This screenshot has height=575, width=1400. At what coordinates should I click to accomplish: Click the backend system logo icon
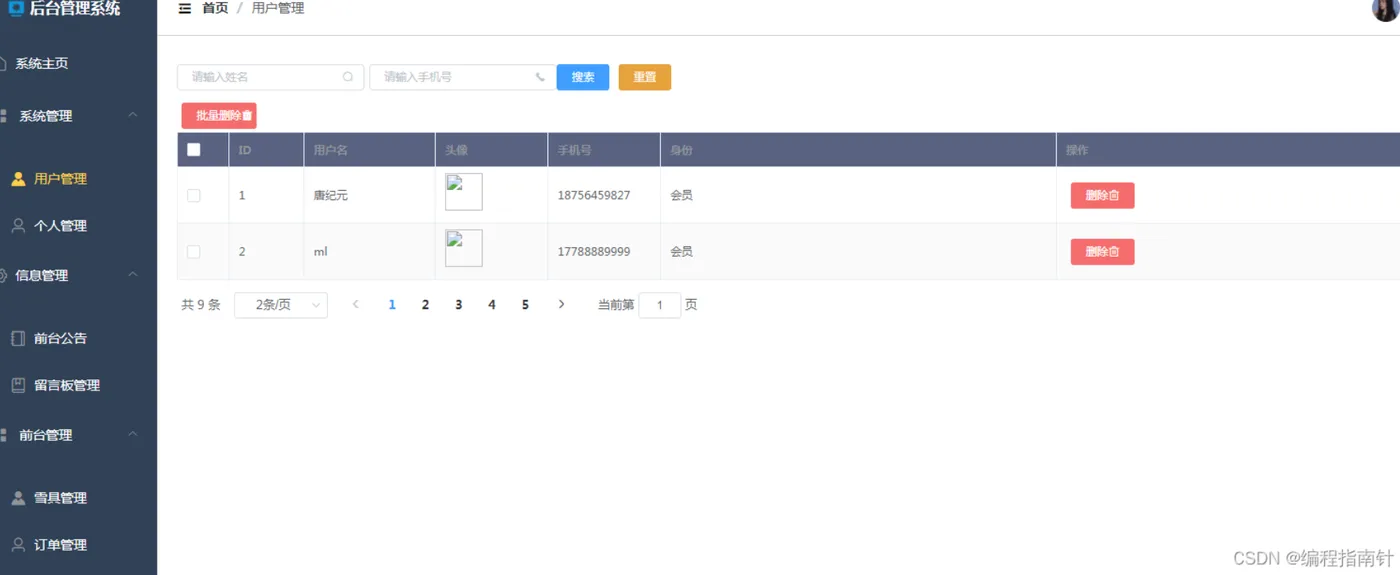pos(16,9)
